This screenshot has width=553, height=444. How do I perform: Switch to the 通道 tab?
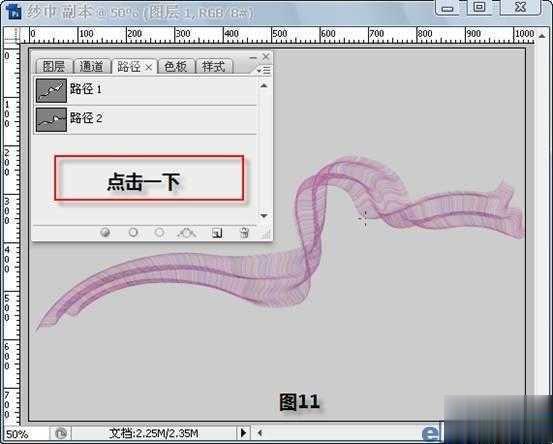coord(91,66)
